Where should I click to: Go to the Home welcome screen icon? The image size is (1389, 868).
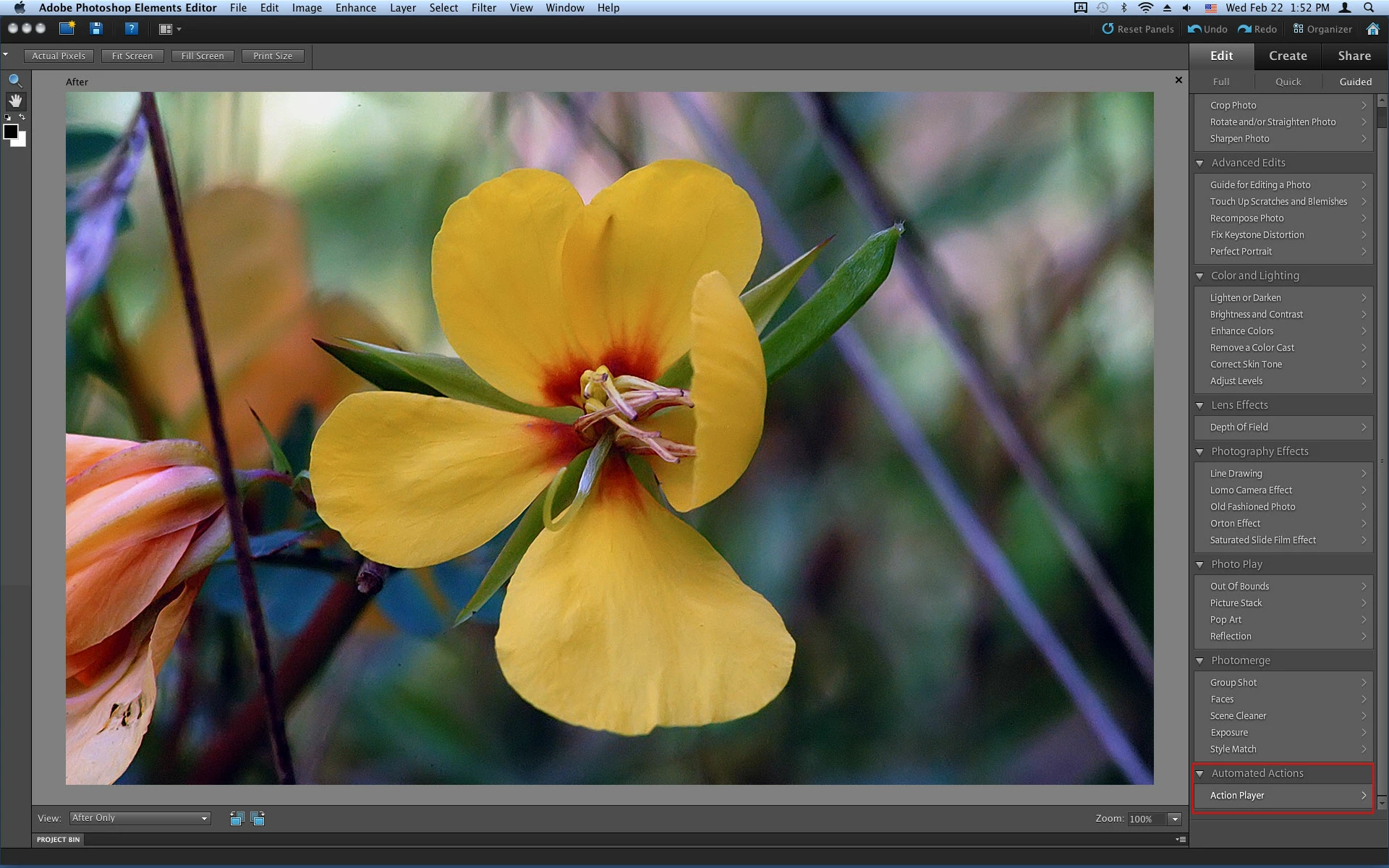pos(1372,29)
